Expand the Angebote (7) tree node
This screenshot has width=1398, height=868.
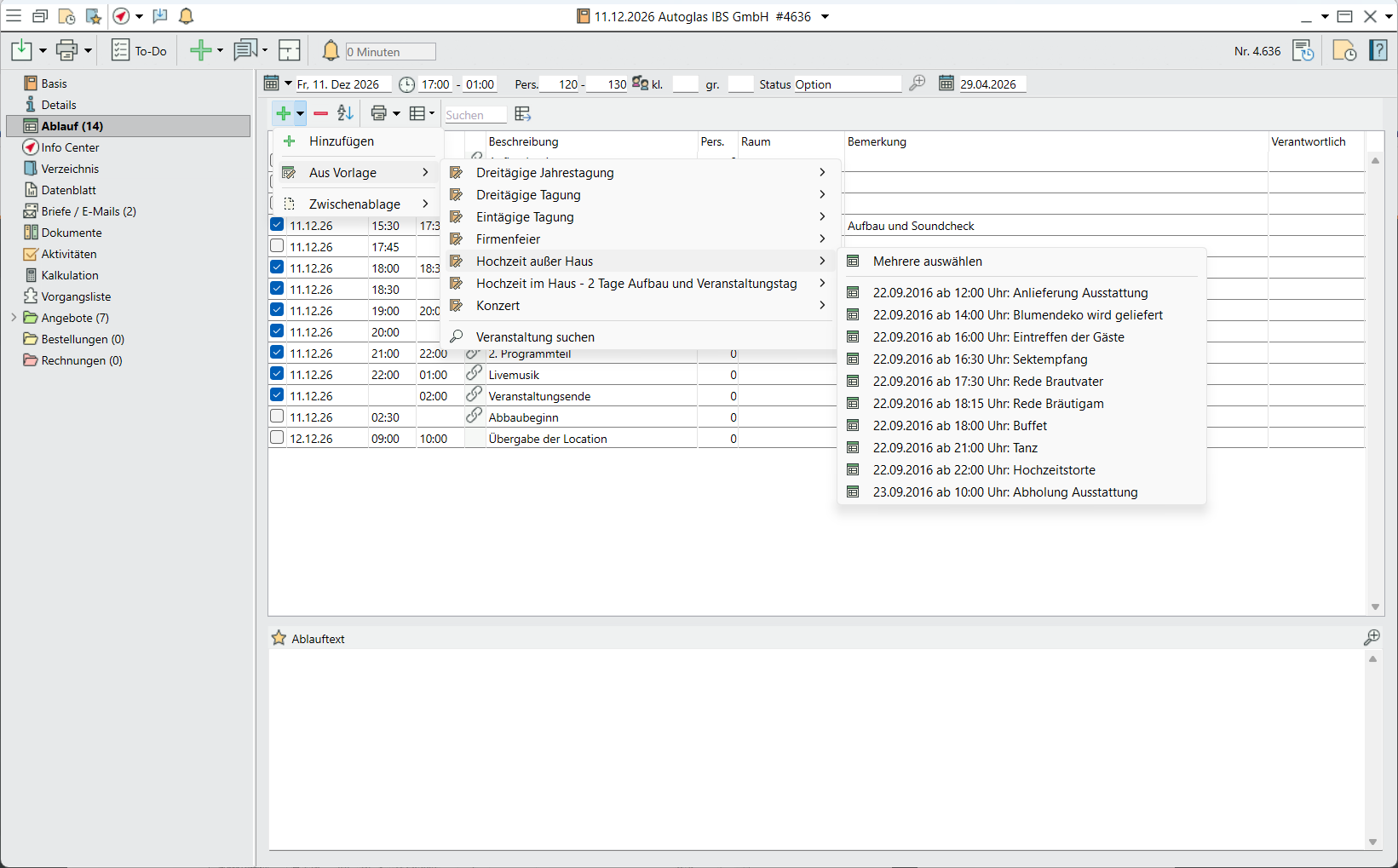click(x=14, y=318)
